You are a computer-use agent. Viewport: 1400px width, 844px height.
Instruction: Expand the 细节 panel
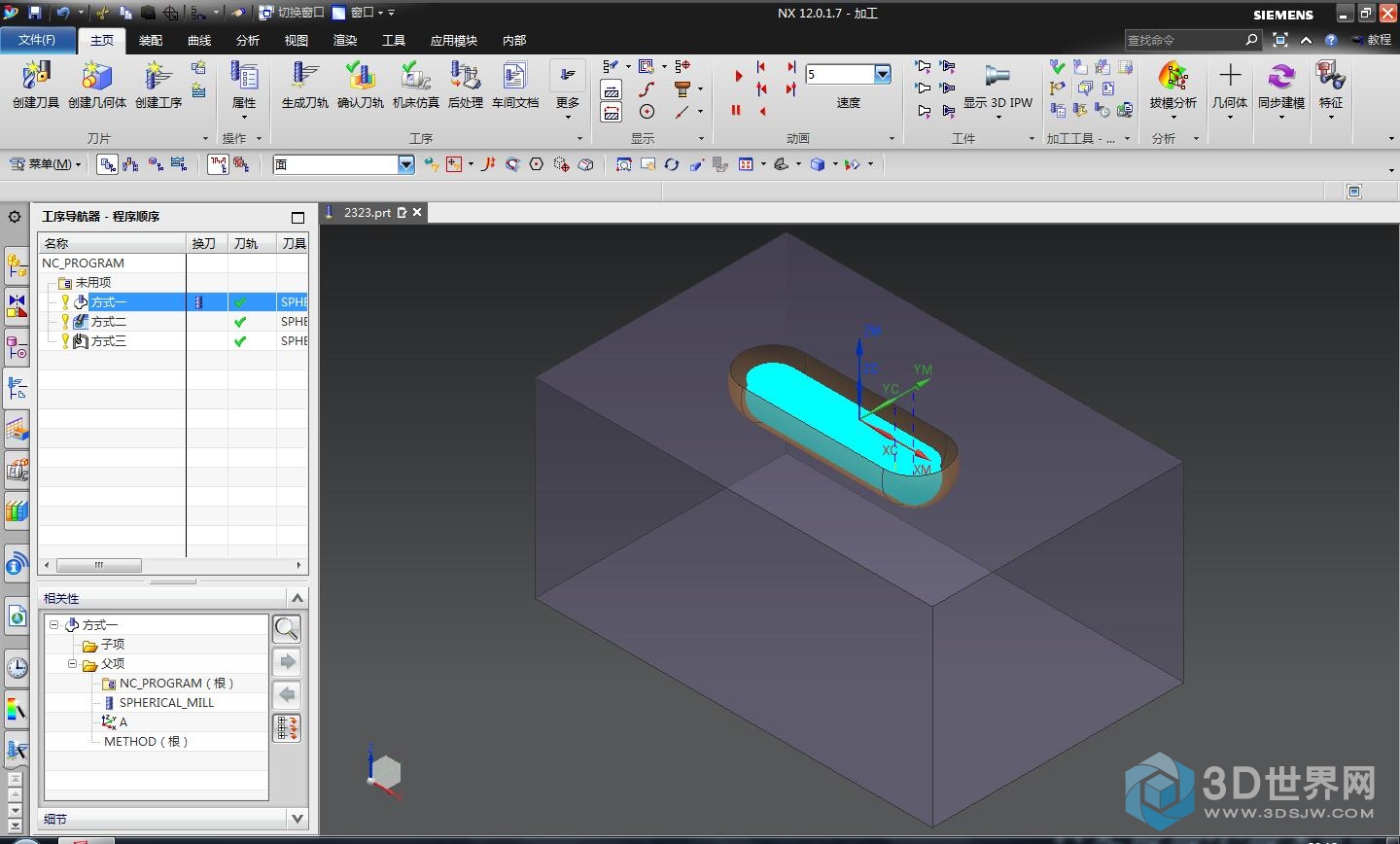point(298,819)
